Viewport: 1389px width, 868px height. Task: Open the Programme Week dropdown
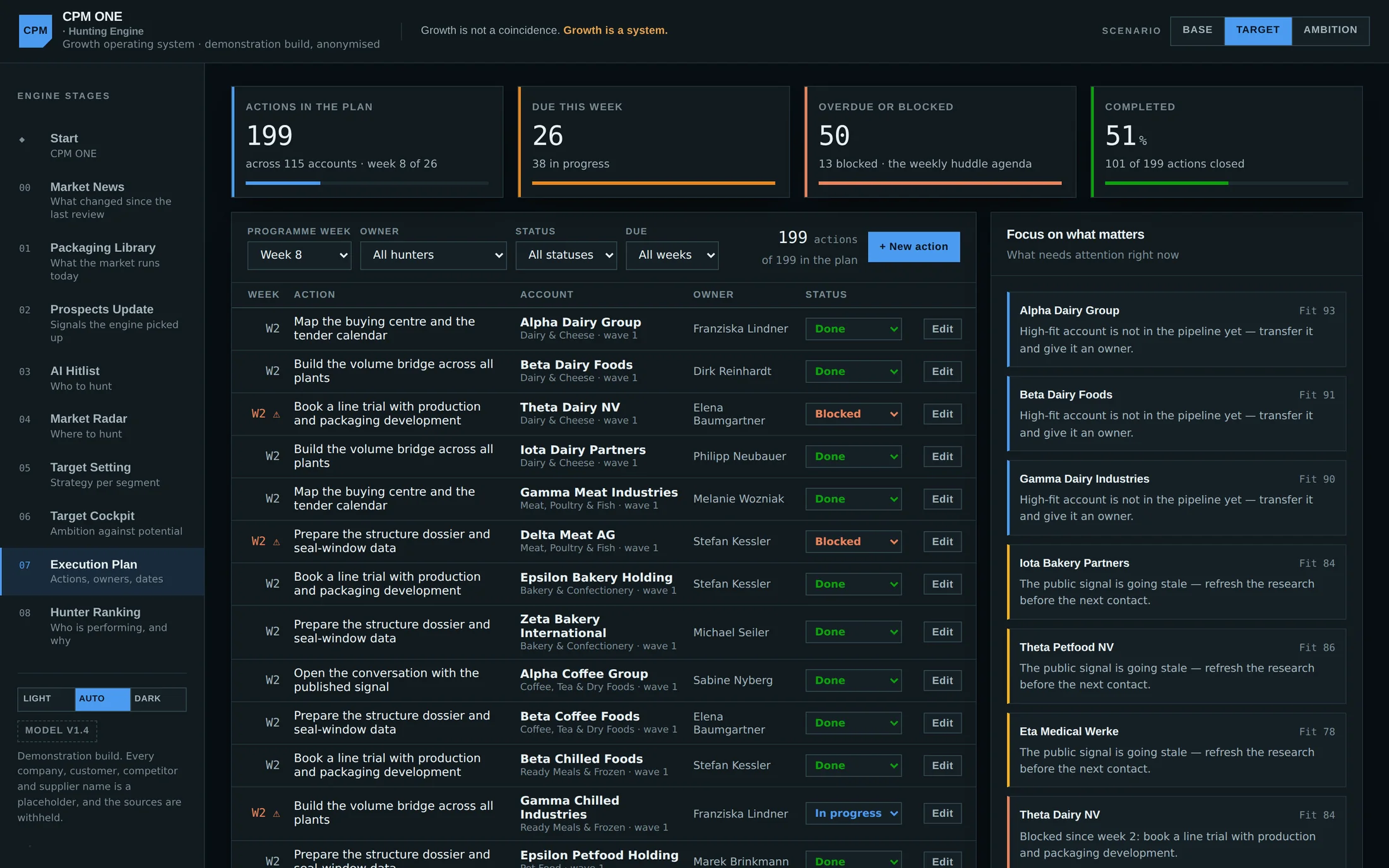[299, 255]
